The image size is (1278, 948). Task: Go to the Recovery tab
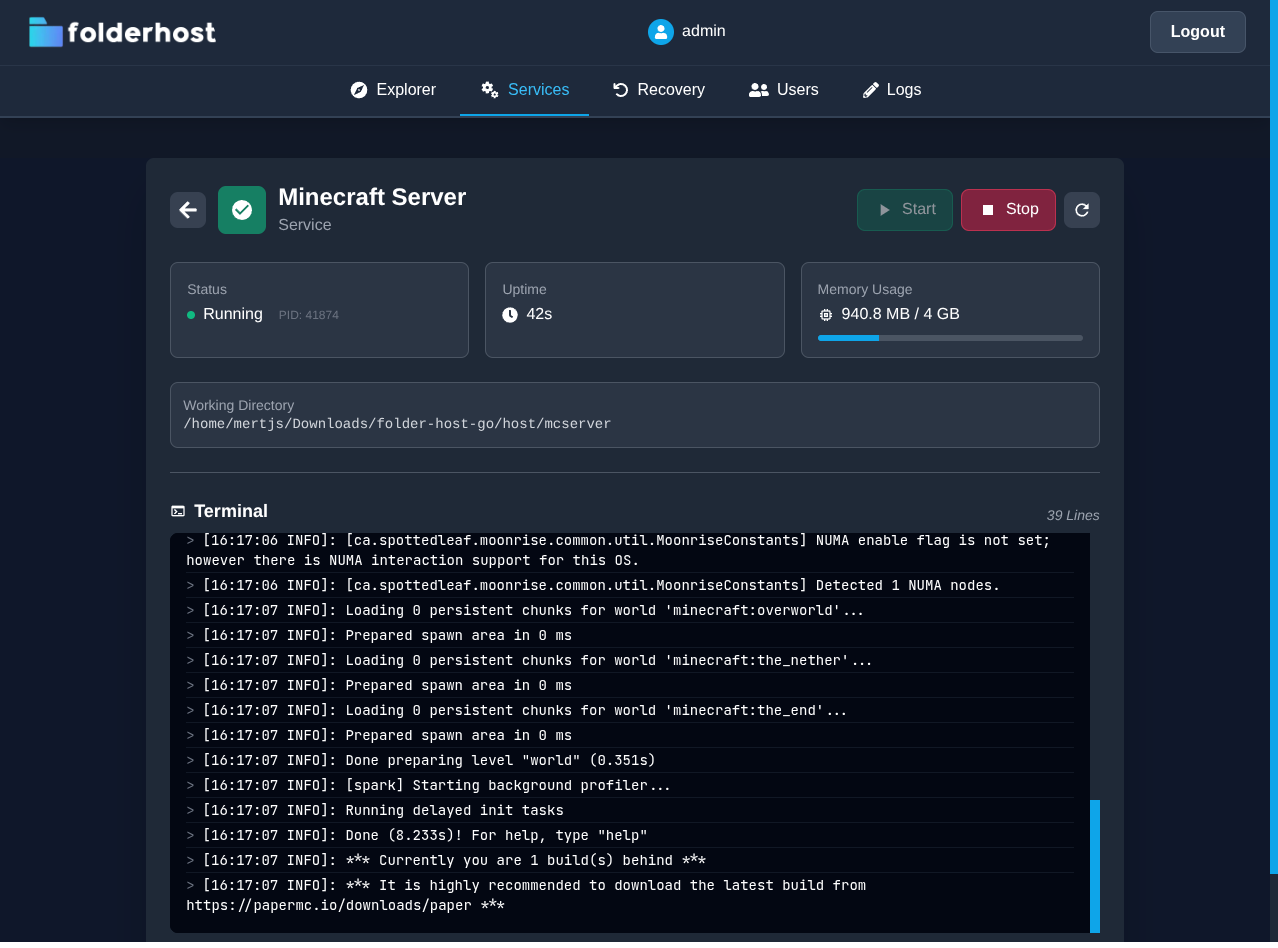click(x=658, y=90)
